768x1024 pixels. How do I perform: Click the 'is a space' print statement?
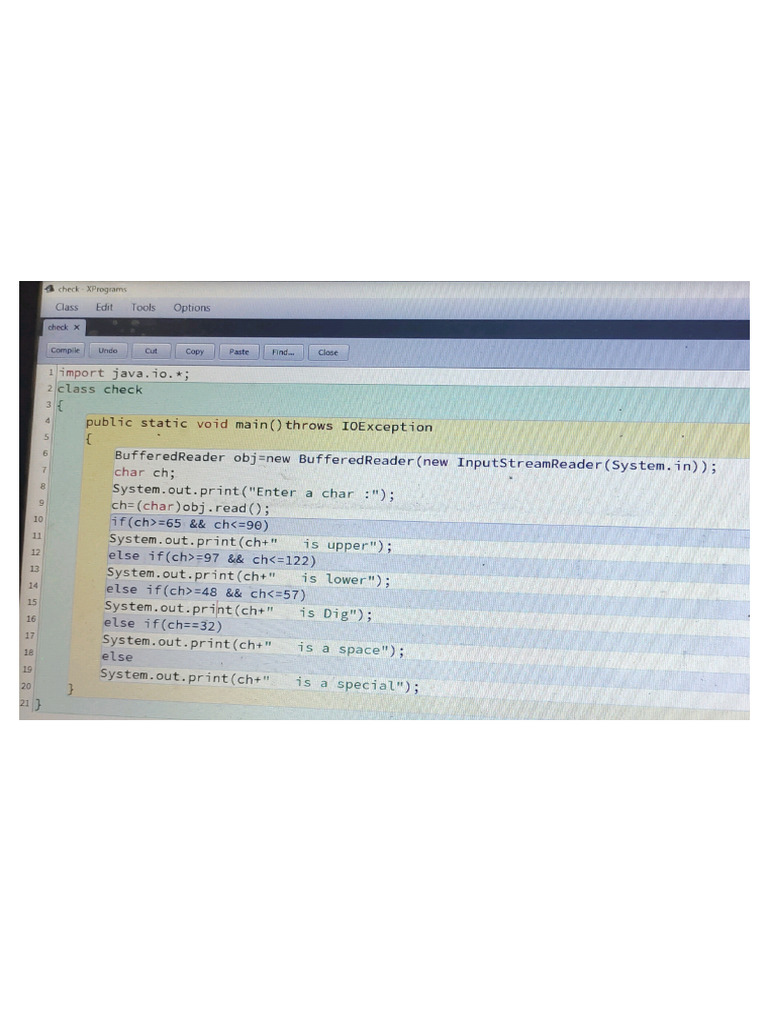[x=253, y=646]
